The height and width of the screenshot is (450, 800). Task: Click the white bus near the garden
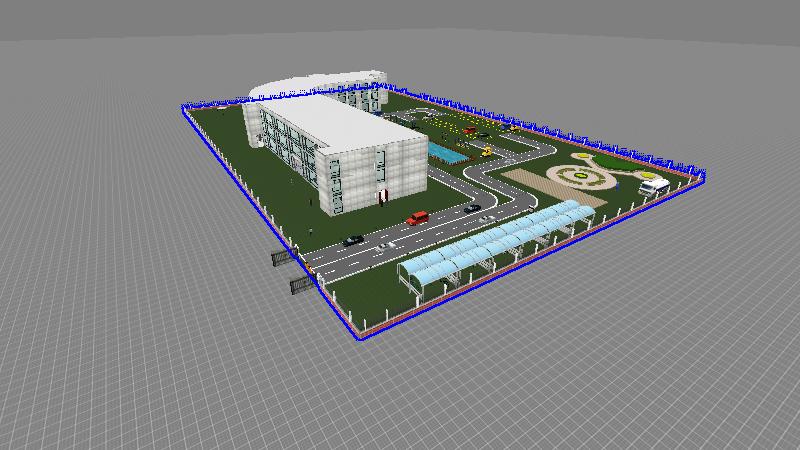tap(653, 185)
